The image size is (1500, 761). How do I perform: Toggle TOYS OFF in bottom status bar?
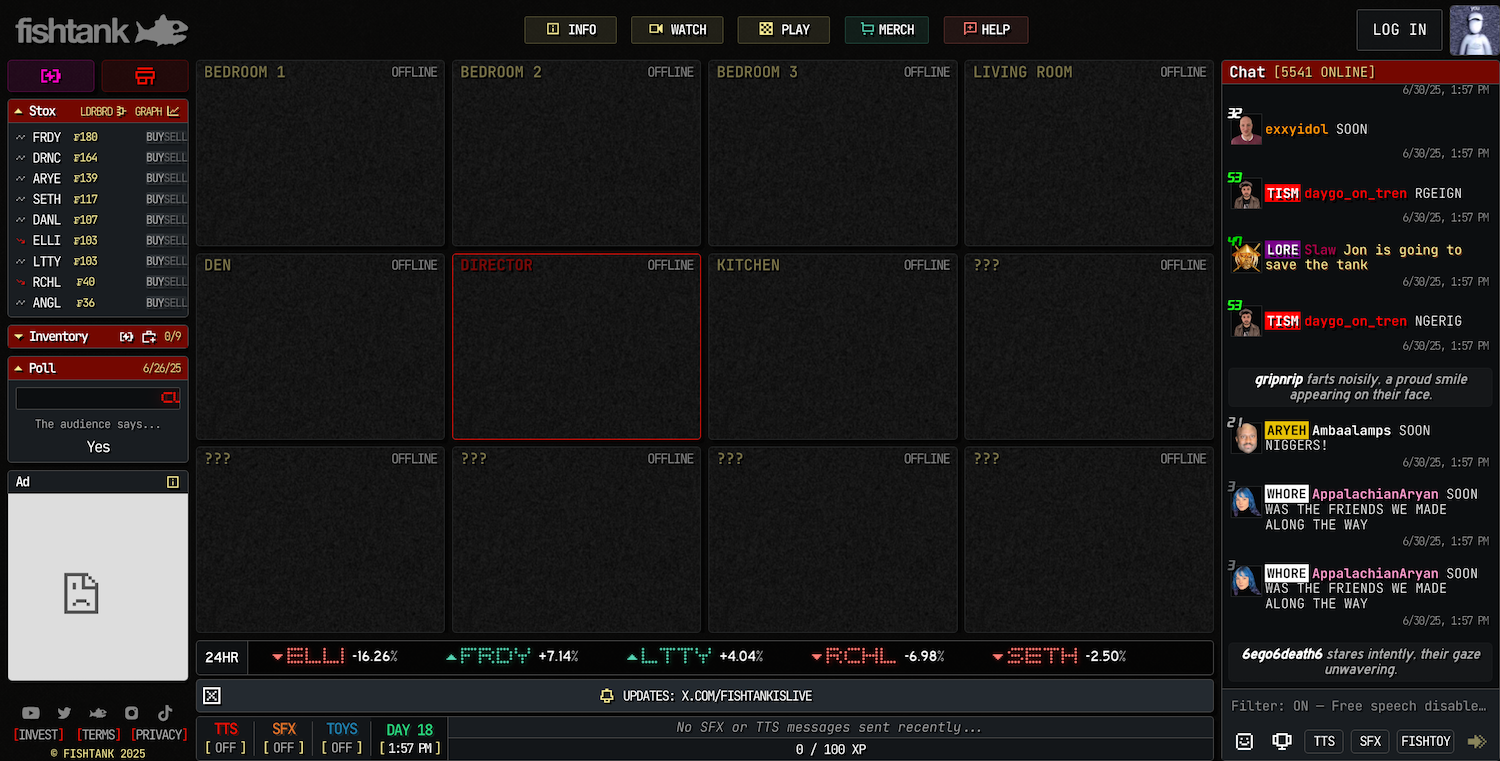(x=342, y=738)
